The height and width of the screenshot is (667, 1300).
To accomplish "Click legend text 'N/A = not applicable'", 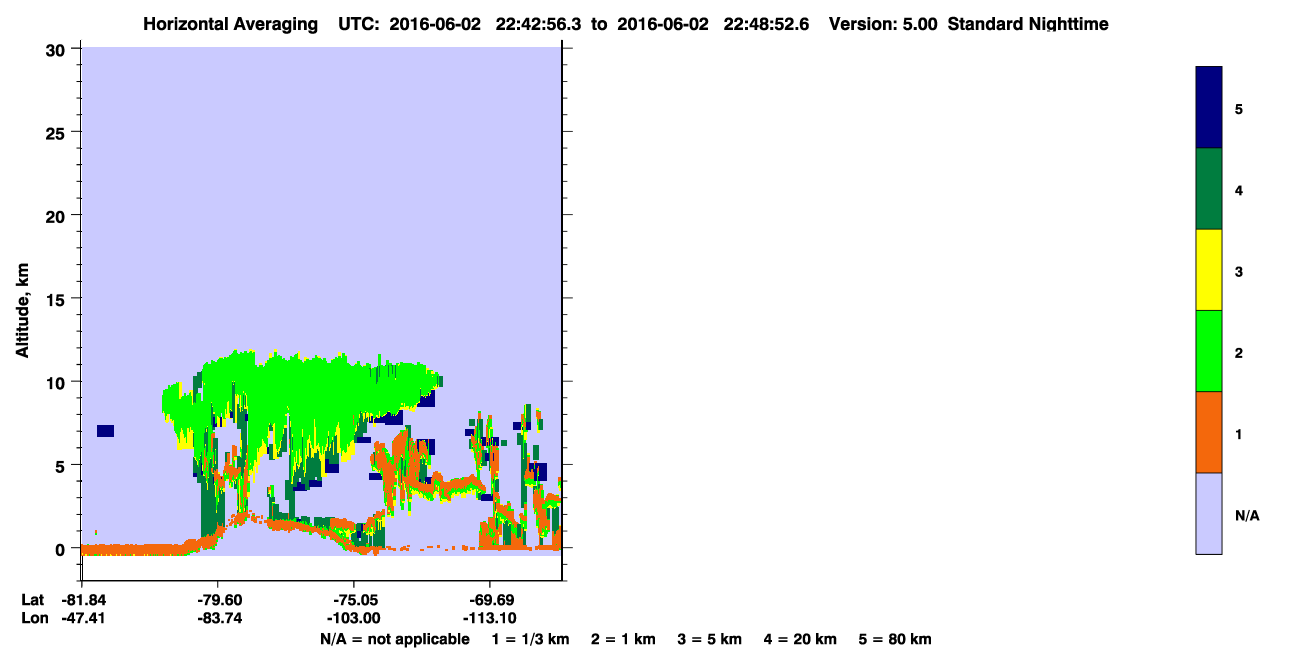I will (x=394, y=639).
